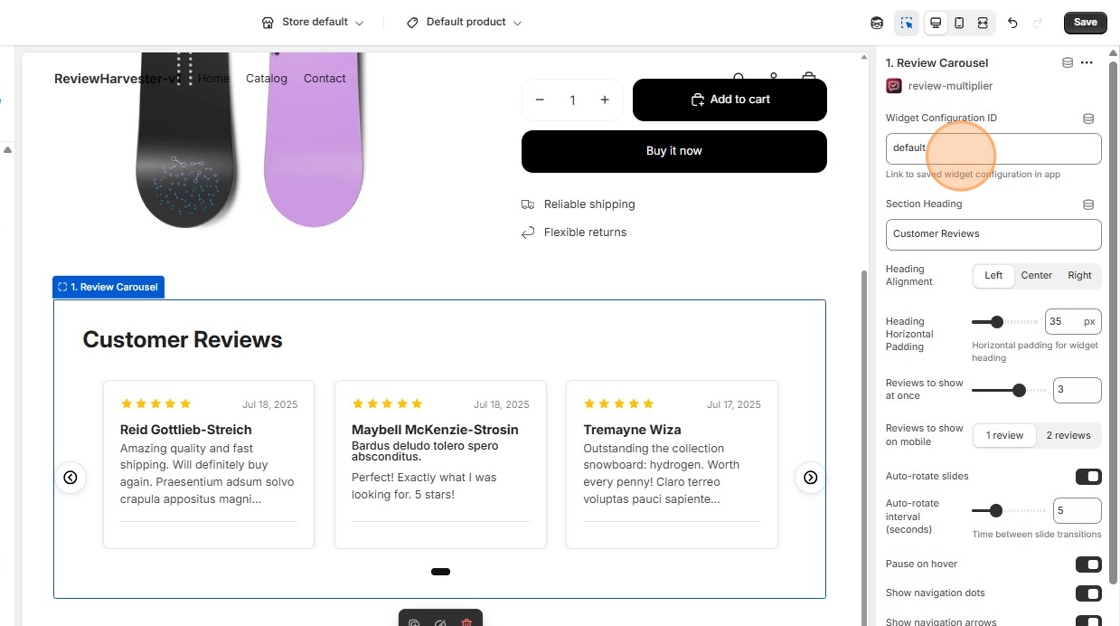Toggle Pause on hover off
This screenshot has width=1120, height=626.
1088,564
